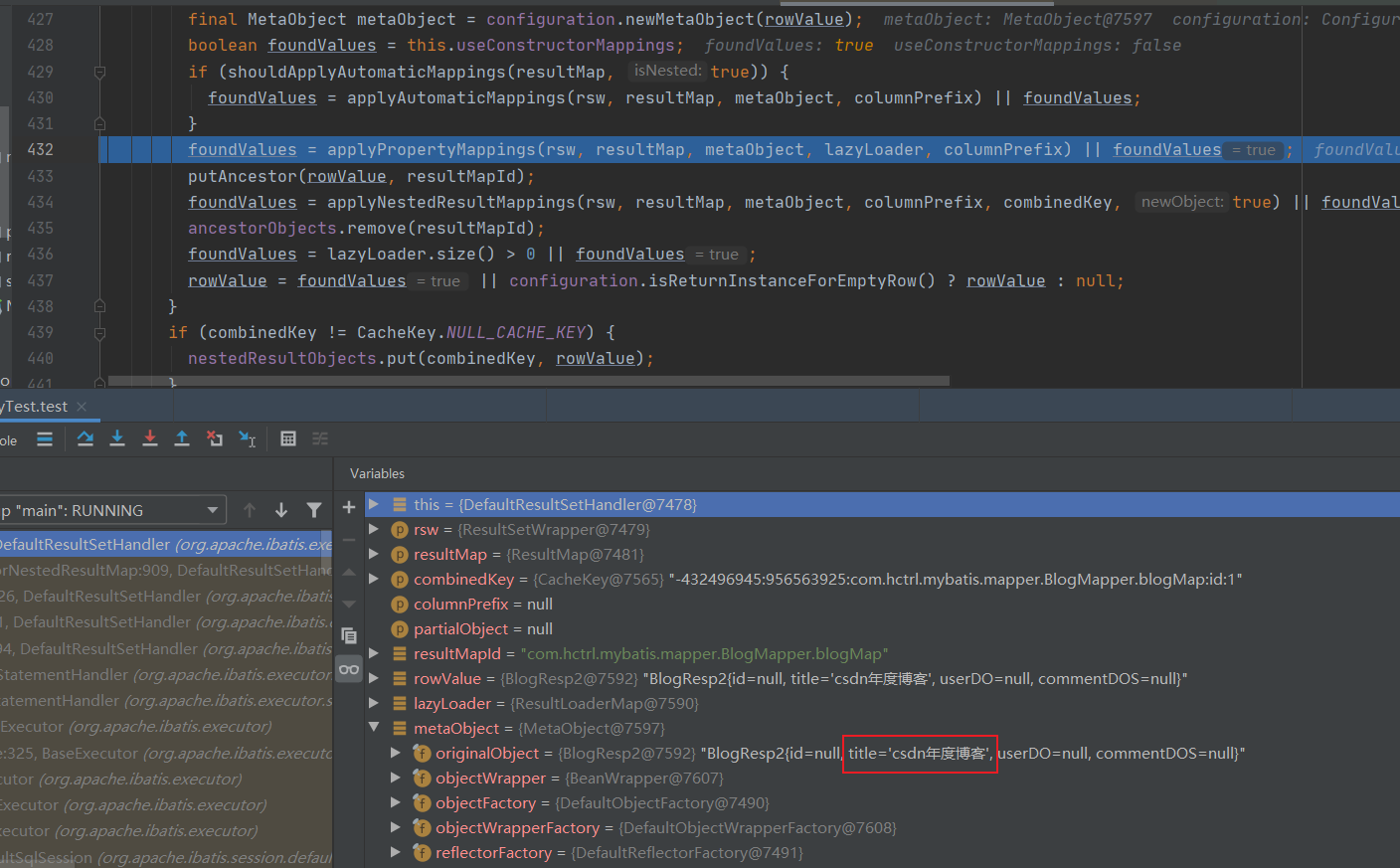Click the isReturnInstanceForEmptyRow method call
The width and height of the screenshot is (1400, 868).
pyautogui.click(x=782, y=280)
